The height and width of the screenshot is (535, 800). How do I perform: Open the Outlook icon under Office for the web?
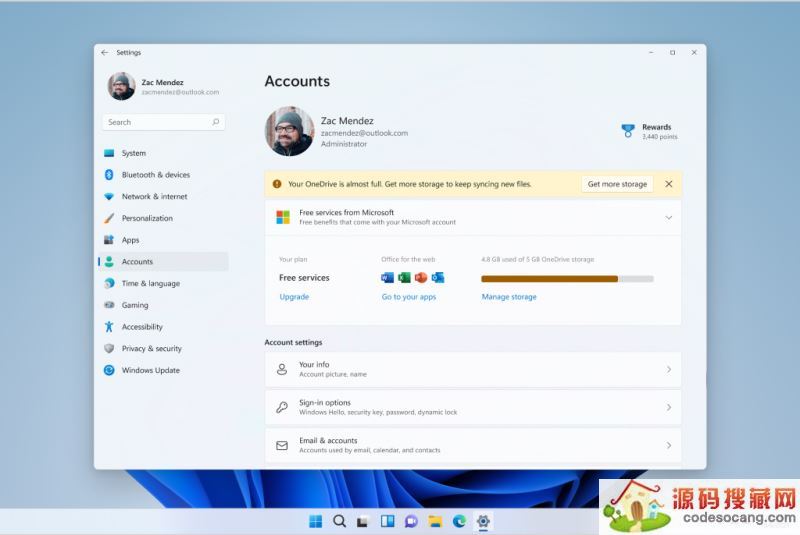[x=437, y=278]
